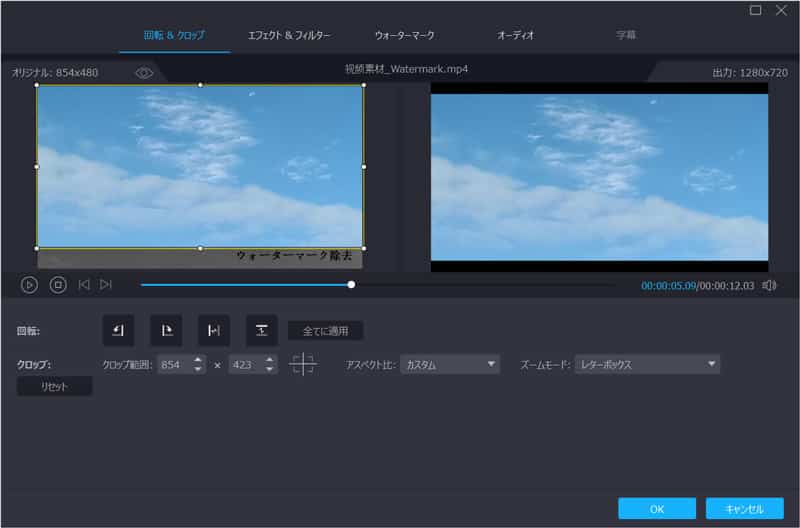Rotate video 90 degrees right
Viewport: 800px width, 528px height.
coord(166,330)
